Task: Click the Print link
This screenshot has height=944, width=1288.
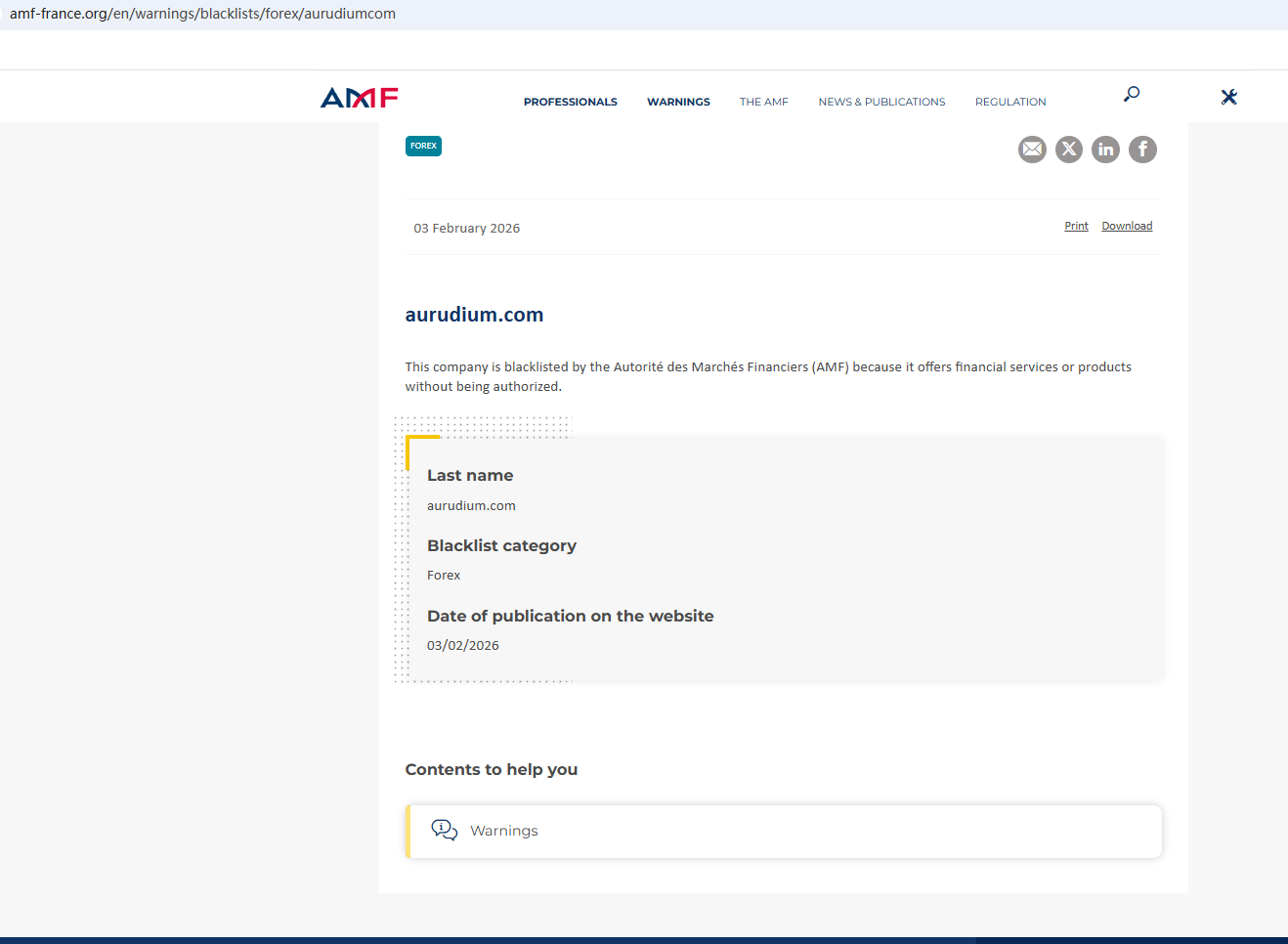Action: 1076,226
